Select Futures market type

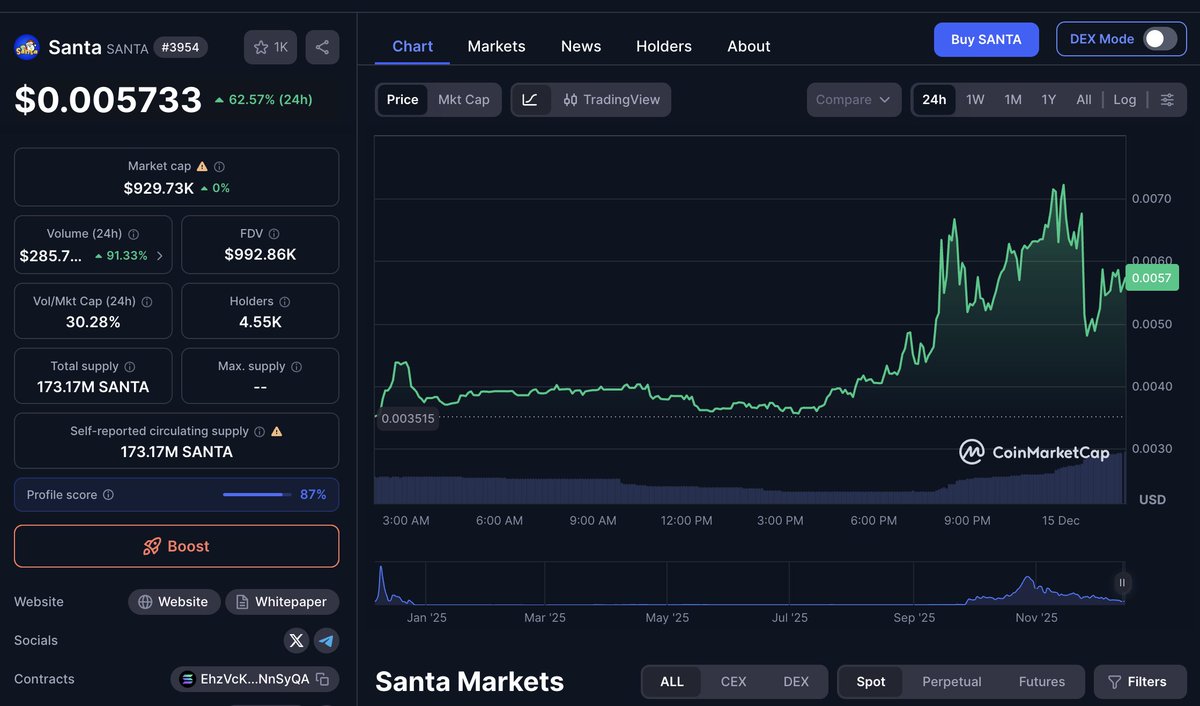pyautogui.click(x=1042, y=682)
